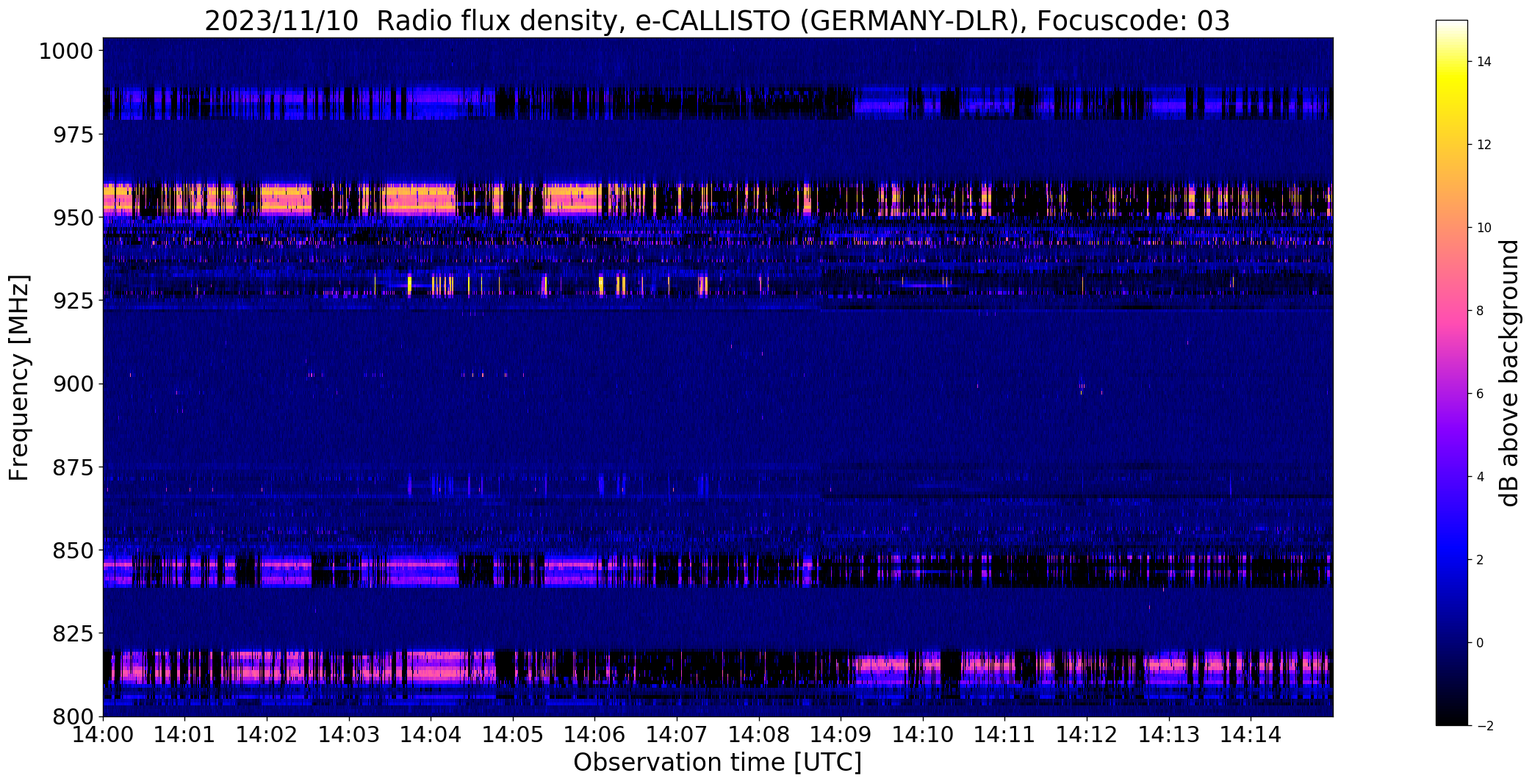The image size is (1532, 784).
Task: Click the colorbar tick label 0
Action: [x=1481, y=643]
